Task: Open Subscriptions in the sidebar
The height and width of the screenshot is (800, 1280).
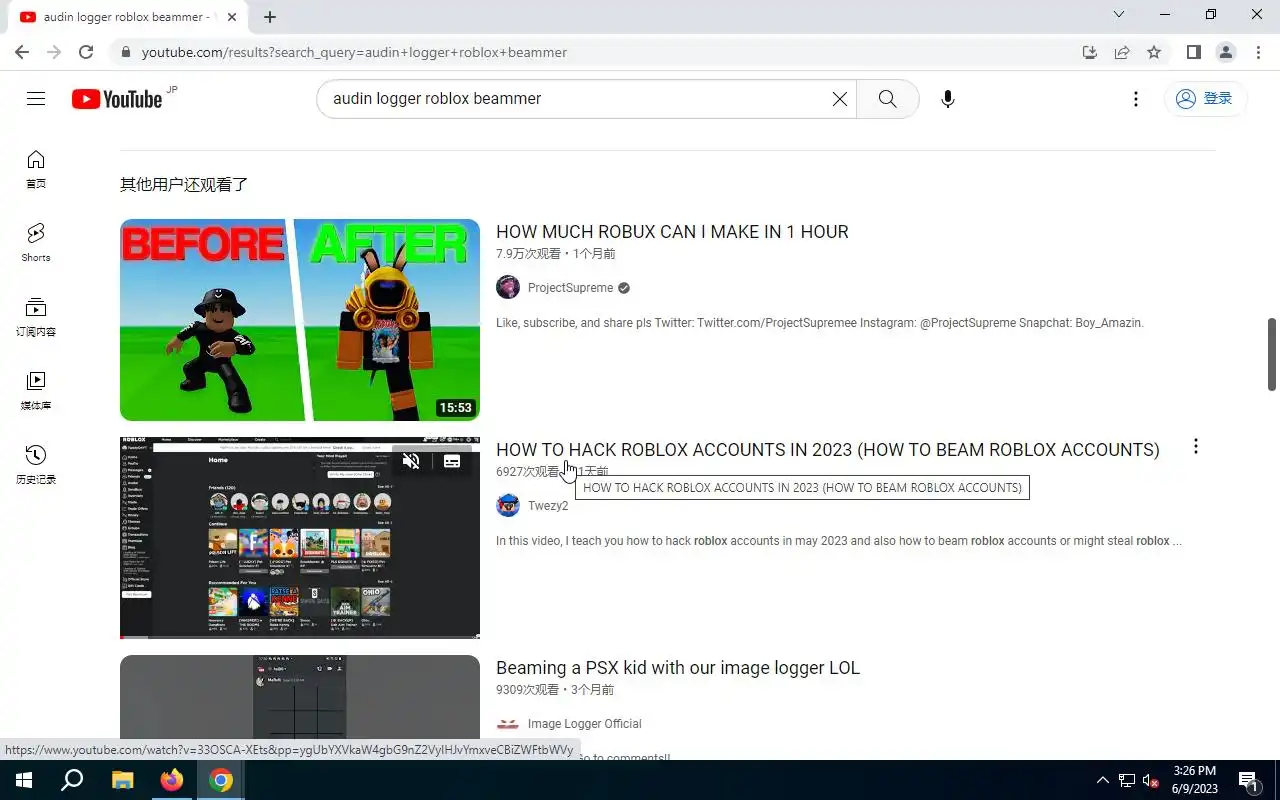Action: [x=36, y=317]
